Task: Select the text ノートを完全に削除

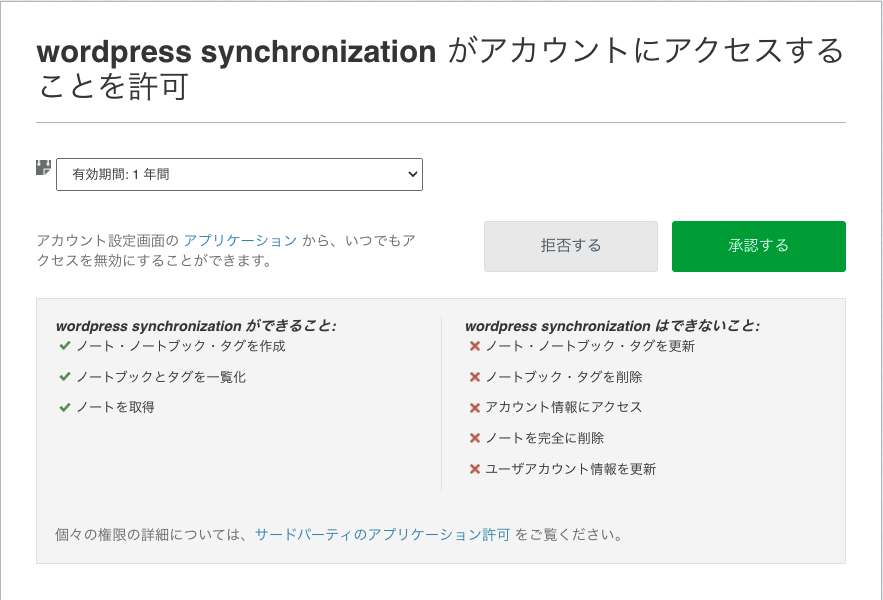Action: 545,438
